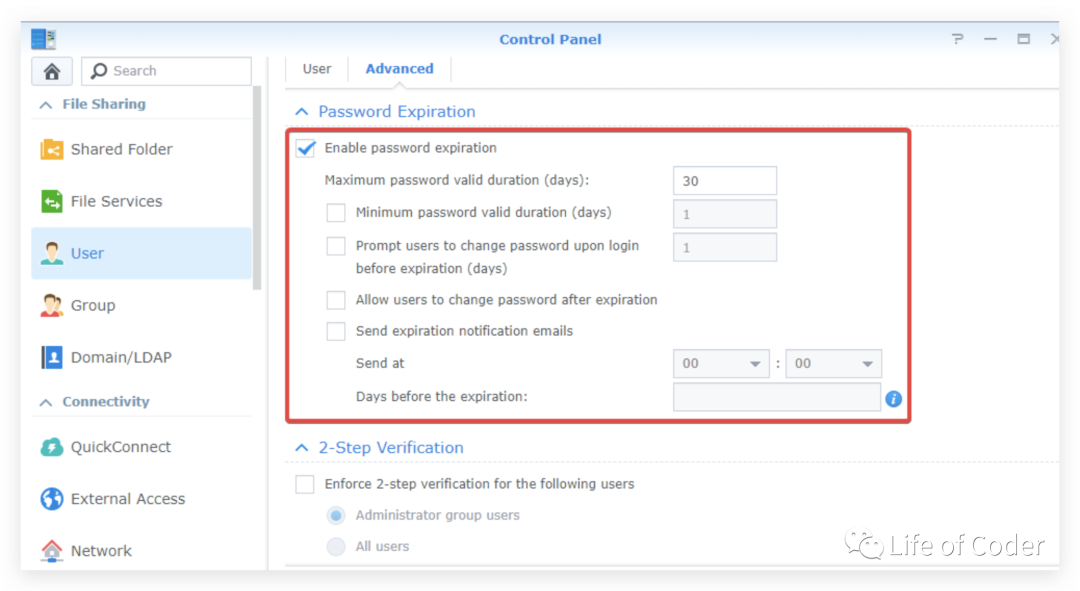Collapse the Password Expiration section
The width and height of the screenshot is (1080, 591).
click(x=302, y=112)
